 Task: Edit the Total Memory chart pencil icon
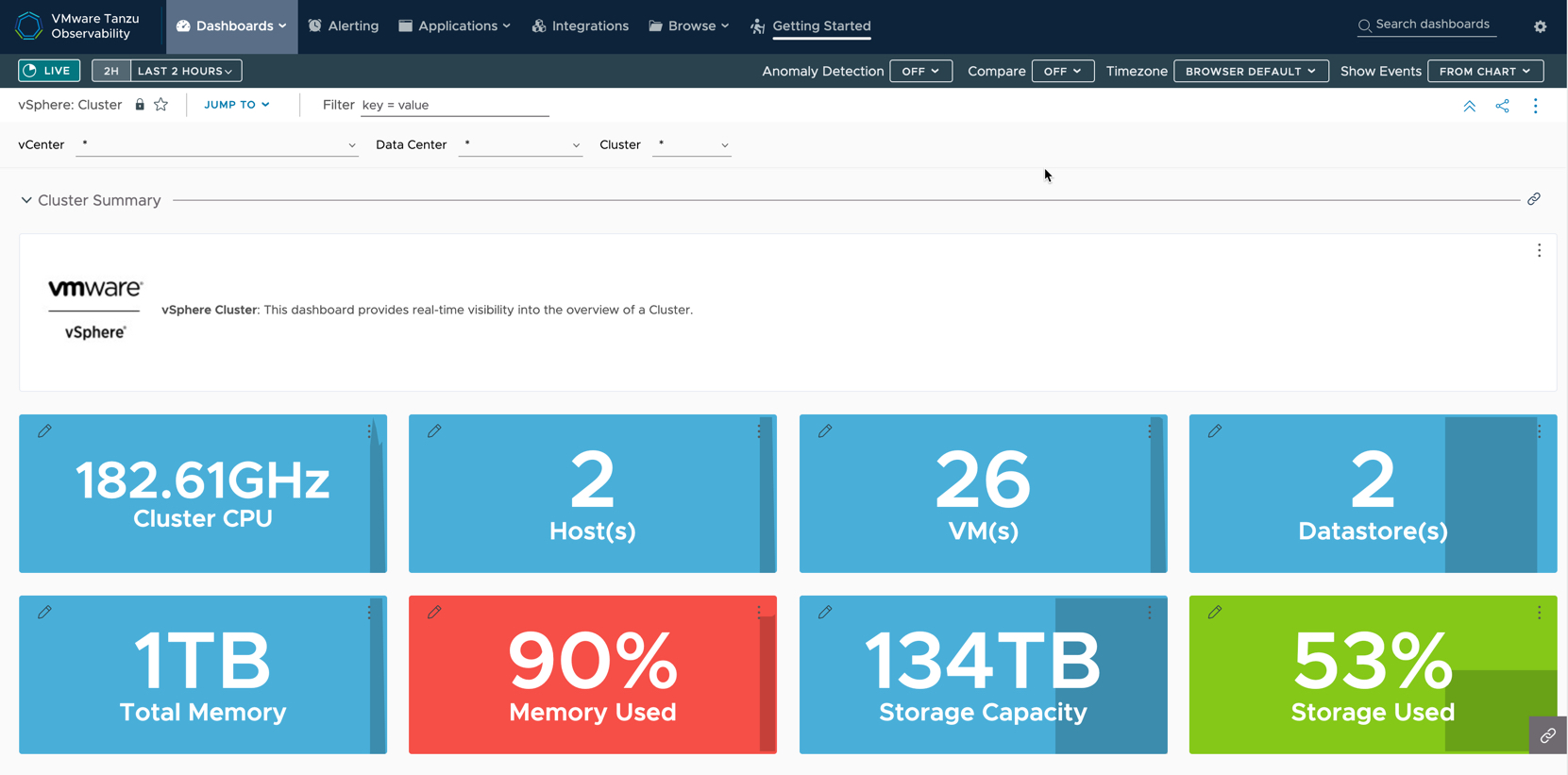point(44,612)
